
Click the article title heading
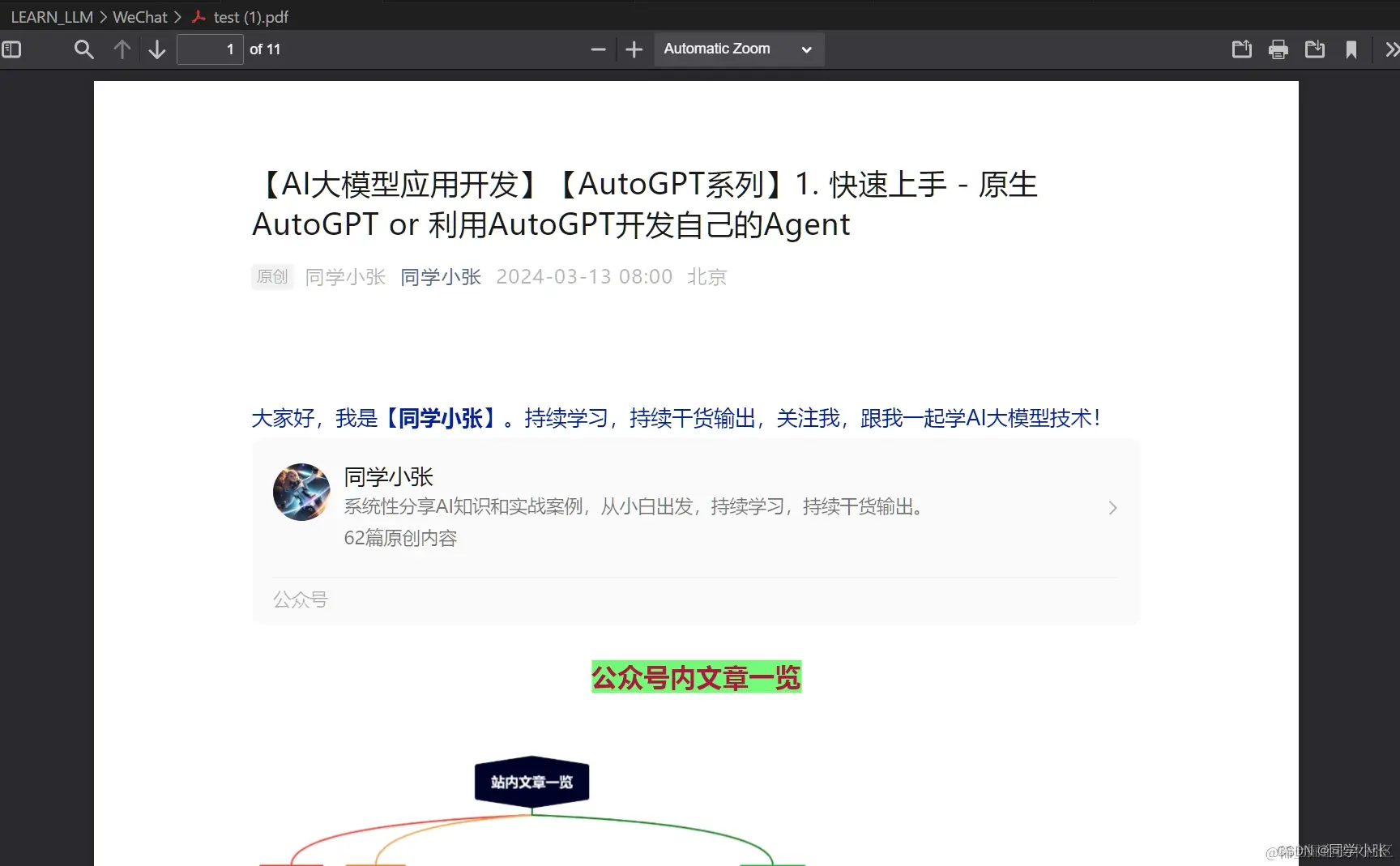click(x=645, y=204)
